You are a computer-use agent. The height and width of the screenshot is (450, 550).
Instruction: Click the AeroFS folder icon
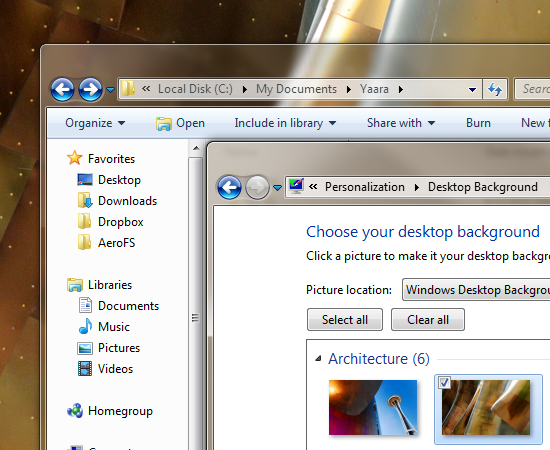coord(85,242)
